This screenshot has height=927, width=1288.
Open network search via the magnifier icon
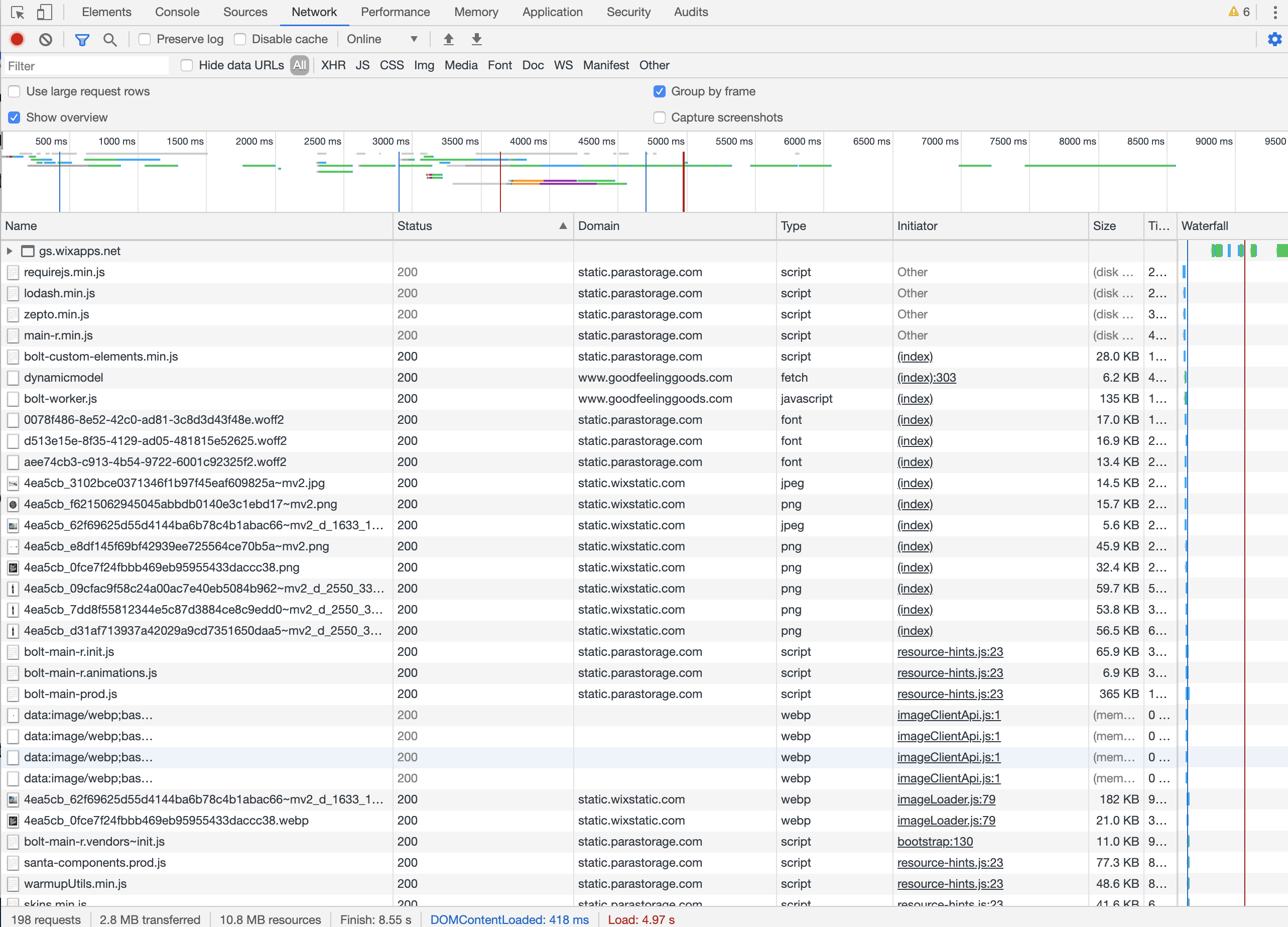(109, 39)
